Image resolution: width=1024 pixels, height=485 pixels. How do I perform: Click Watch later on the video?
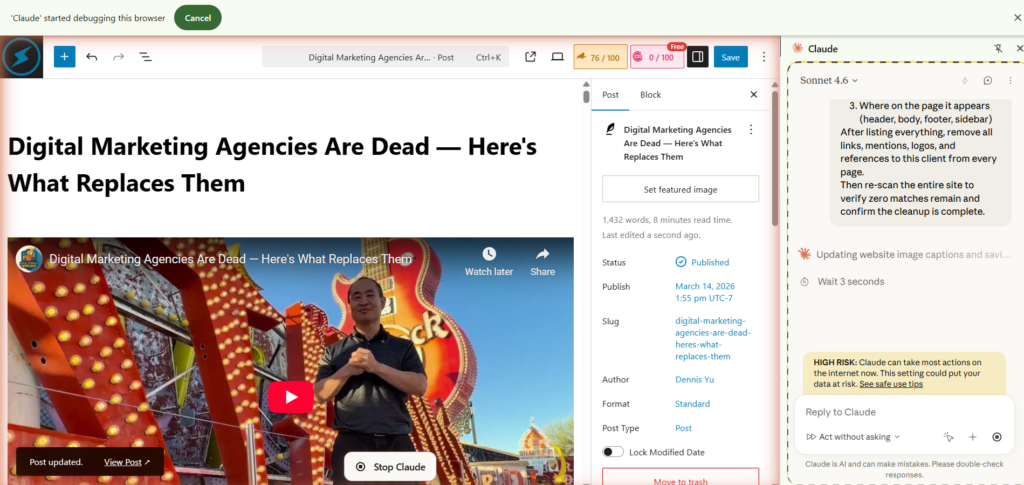tap(488, 262)
